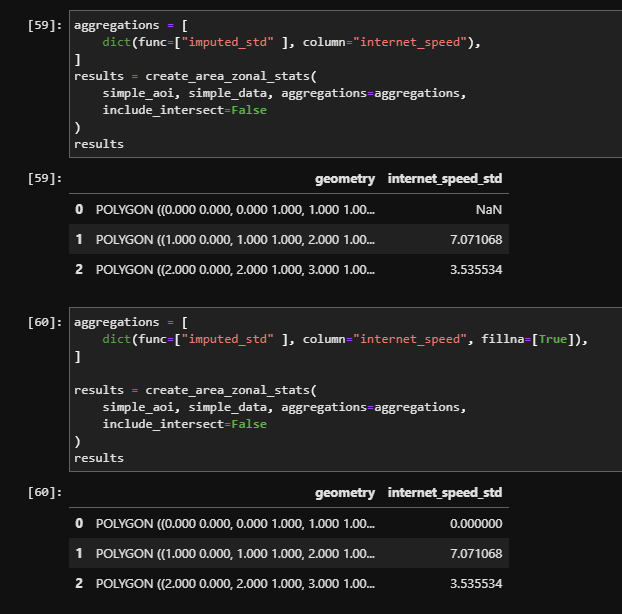The width and height of the screenshot is (622, 614).
Task: Click inside code cell 60 editor
Action: pyautogui.click(x=345, y=390)
